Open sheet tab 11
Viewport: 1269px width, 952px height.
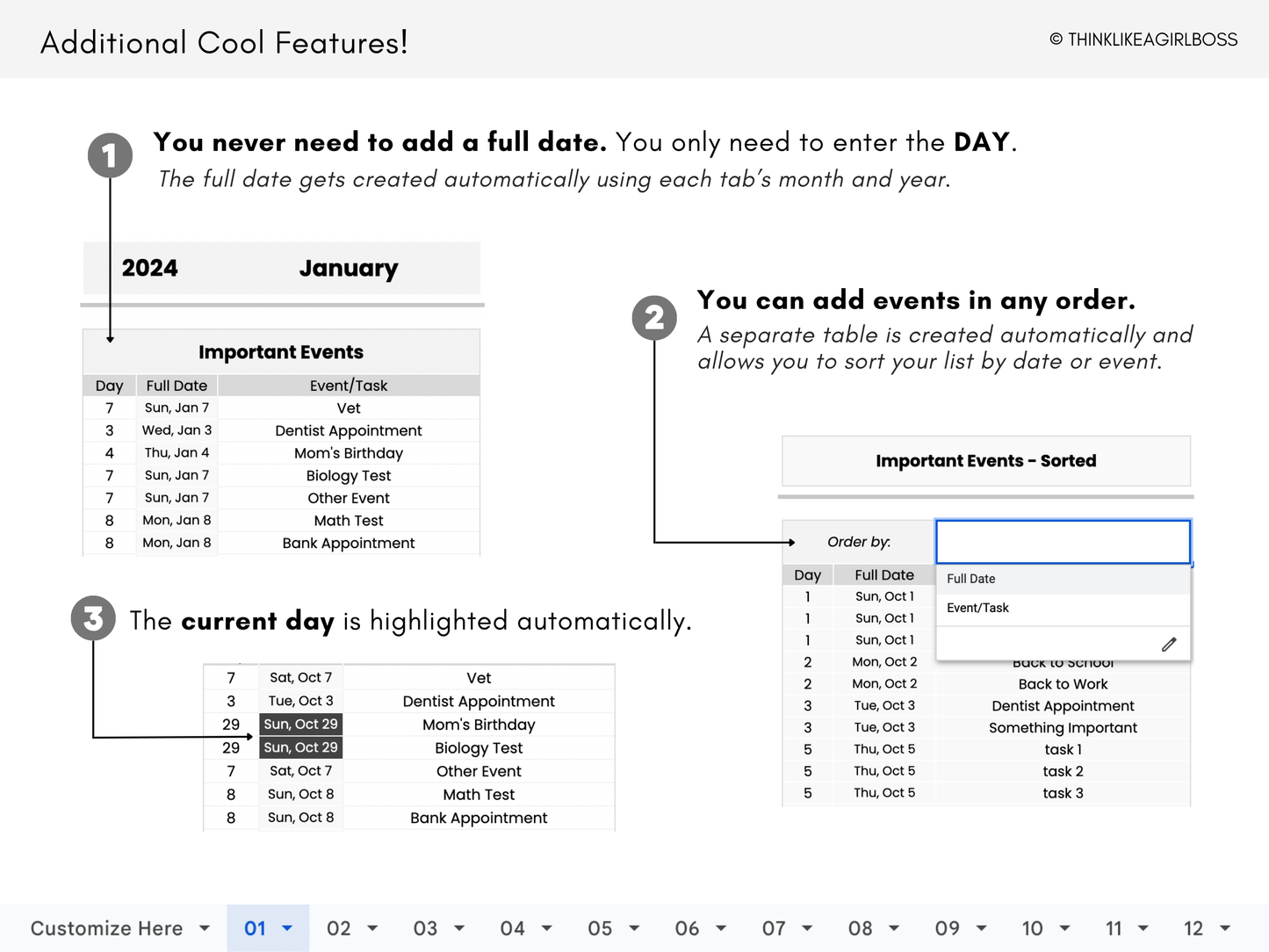point(1114,928)
